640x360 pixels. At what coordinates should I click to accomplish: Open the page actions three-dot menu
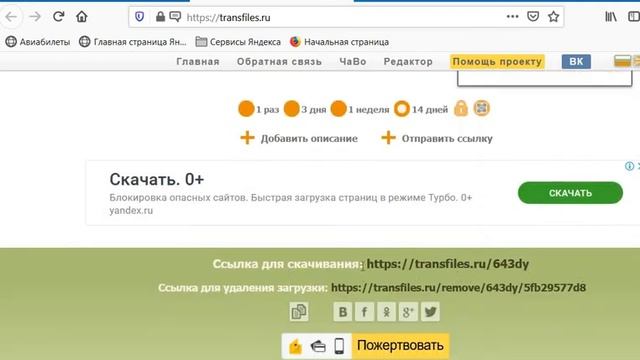pos(512,17)
